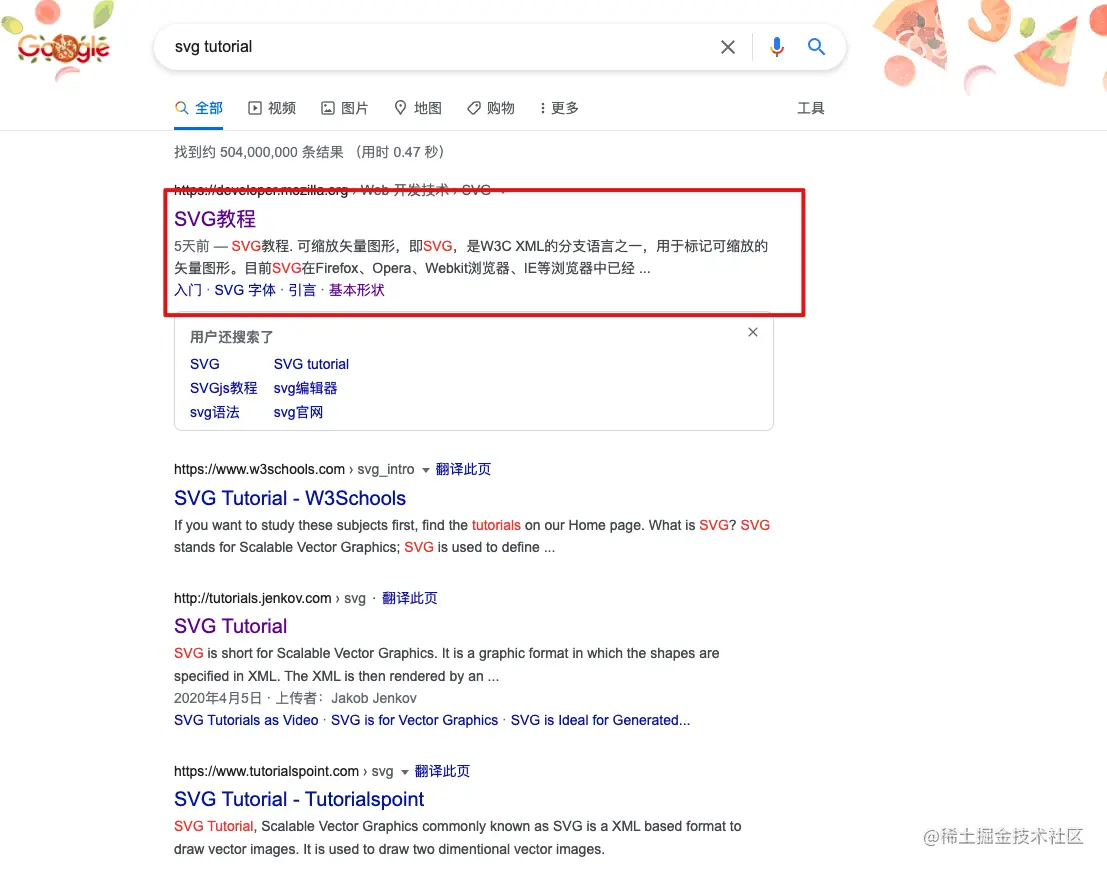This screenshot has height=870, width=1107.
Task: Open the 引言 sitelink
Action: 302,290
